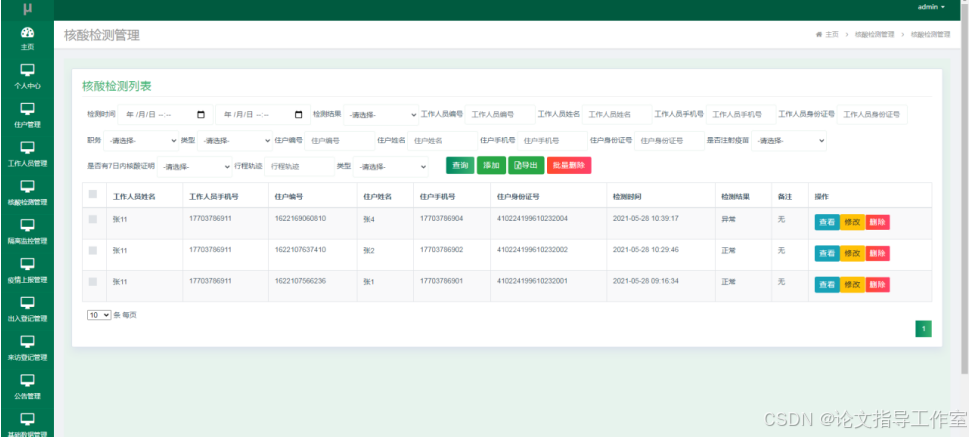Open 主页 dashboard icon in sidebar
This screenshot has height=437, width=971.
(x=27, y=32)
